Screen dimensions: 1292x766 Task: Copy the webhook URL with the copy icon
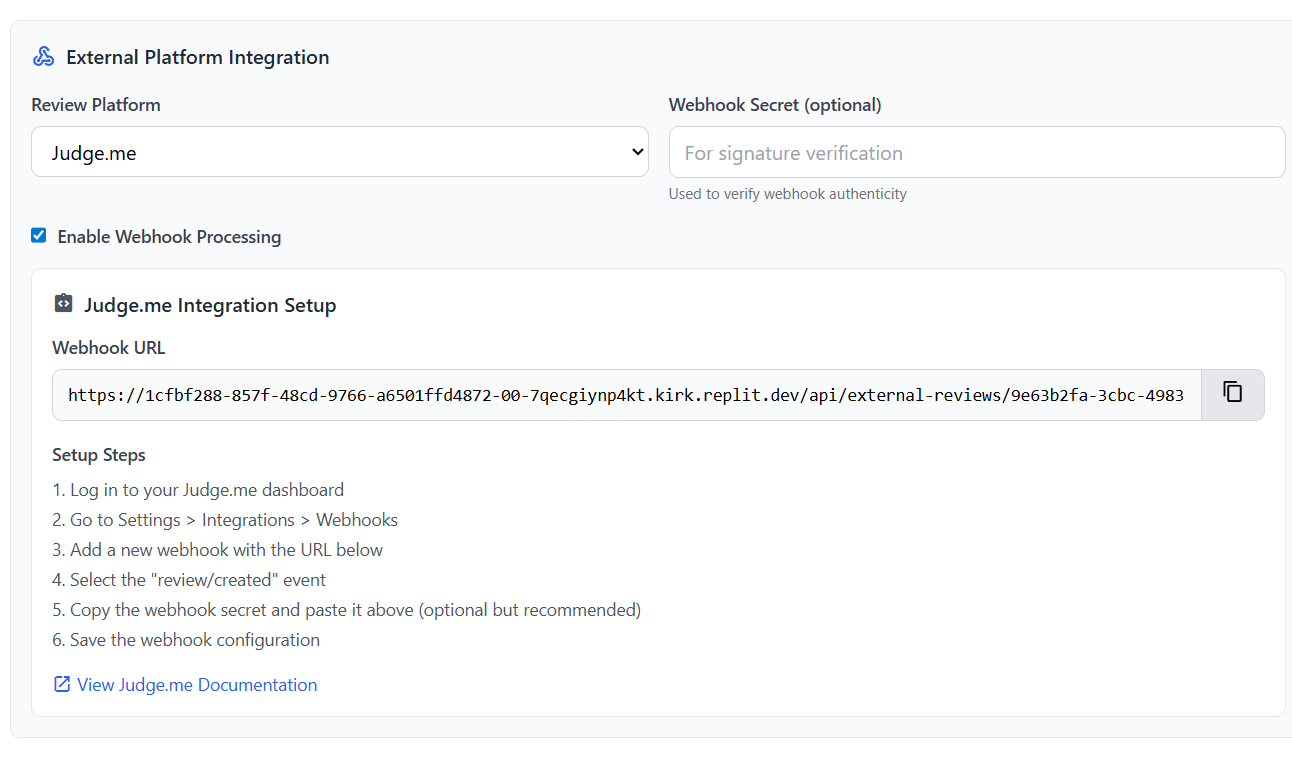(x=1232, y=394)
